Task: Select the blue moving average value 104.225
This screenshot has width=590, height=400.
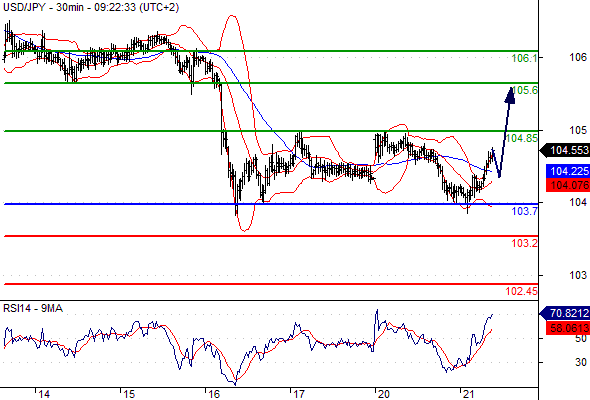Action: point(568,171)
